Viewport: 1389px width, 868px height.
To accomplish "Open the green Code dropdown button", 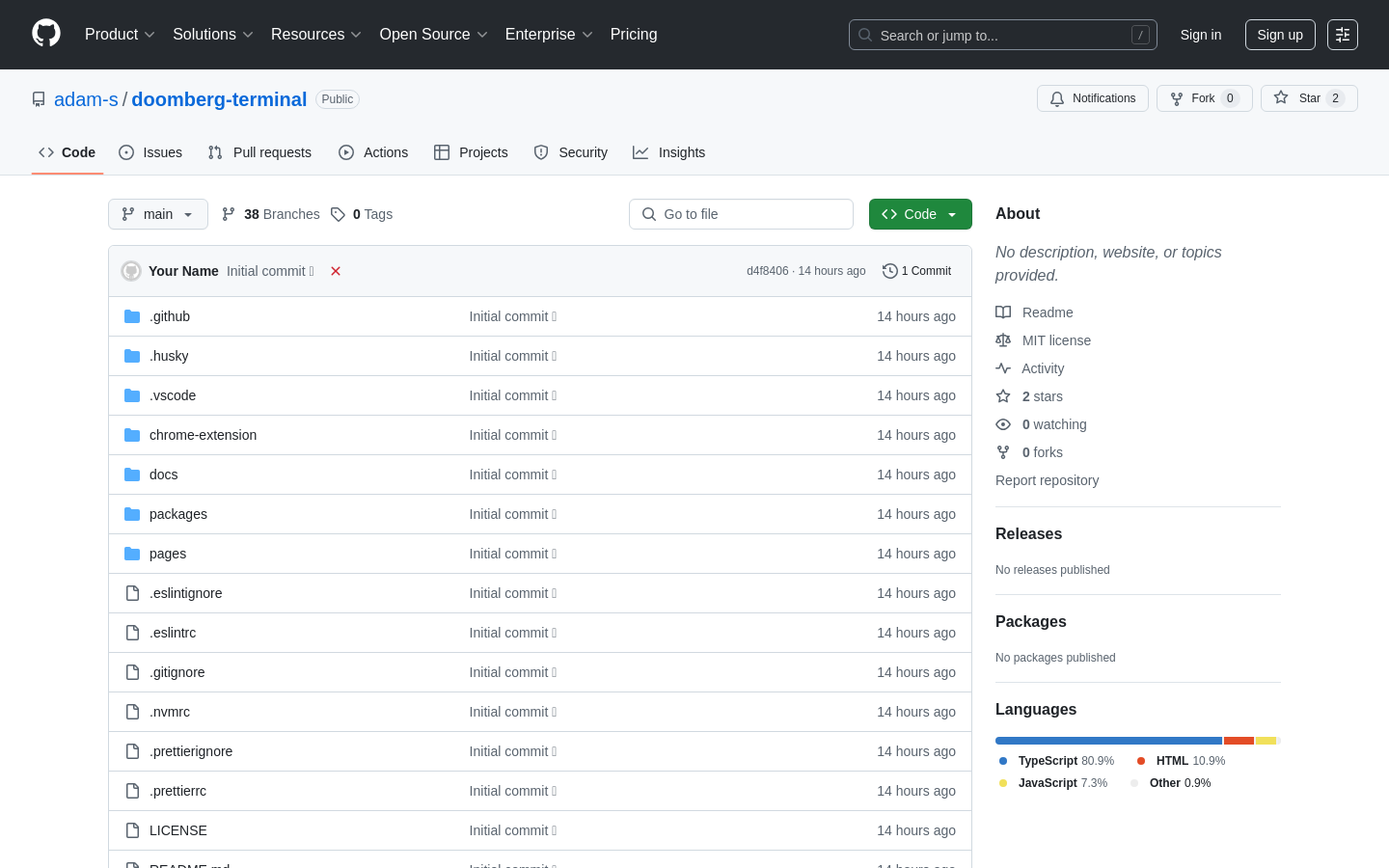I will [920, 214].
